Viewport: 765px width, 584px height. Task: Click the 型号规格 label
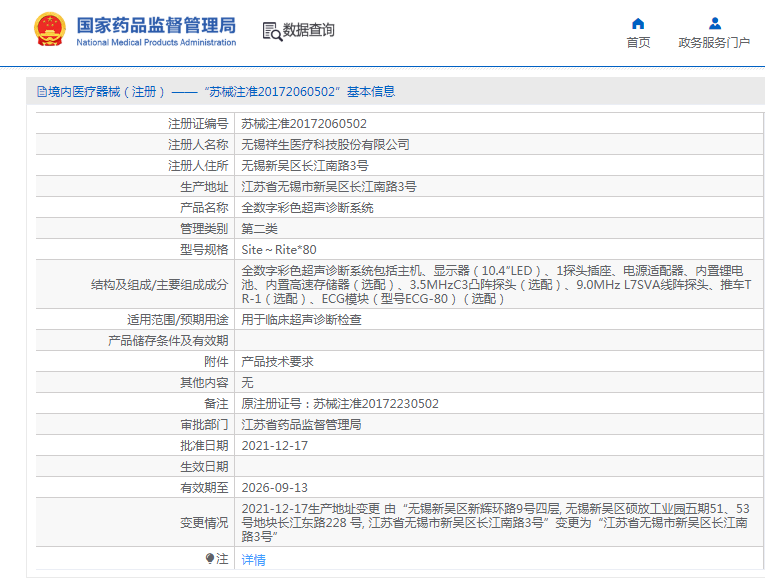coord(204,250)
